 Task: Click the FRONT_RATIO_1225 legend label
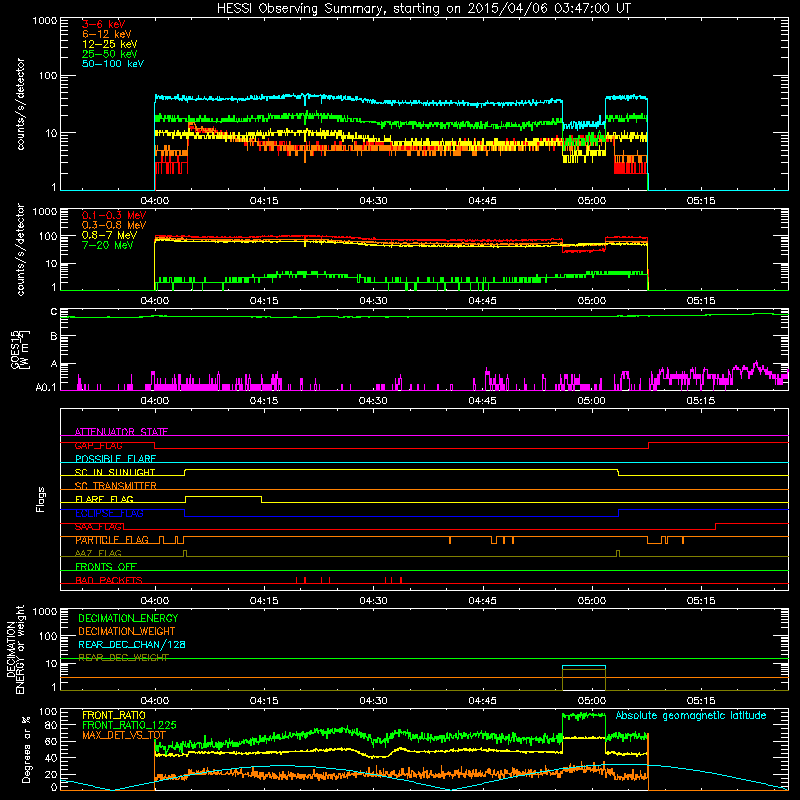(x=129, y=725)
